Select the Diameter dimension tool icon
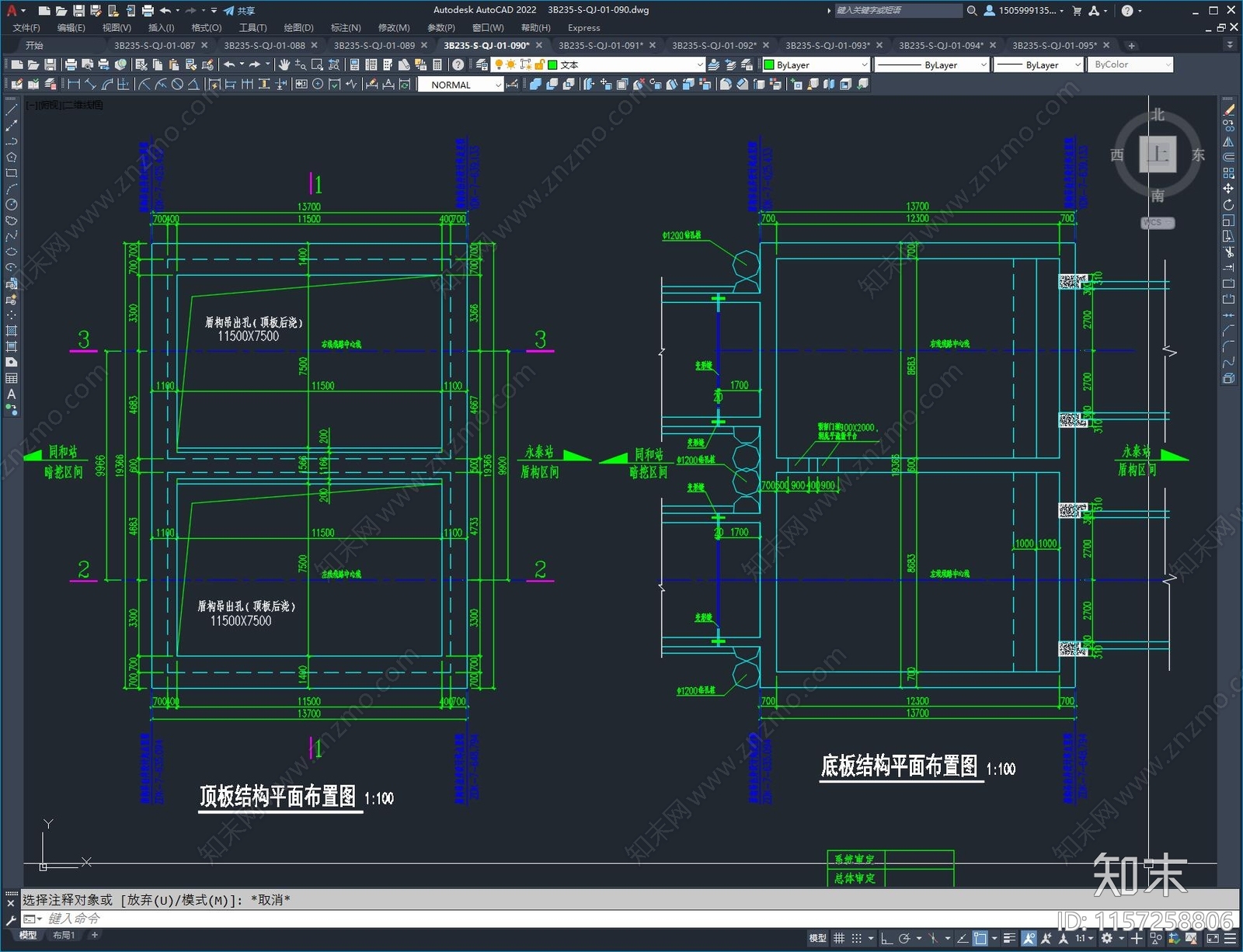This screenshot has width=1243, height=952. (177, 84)
